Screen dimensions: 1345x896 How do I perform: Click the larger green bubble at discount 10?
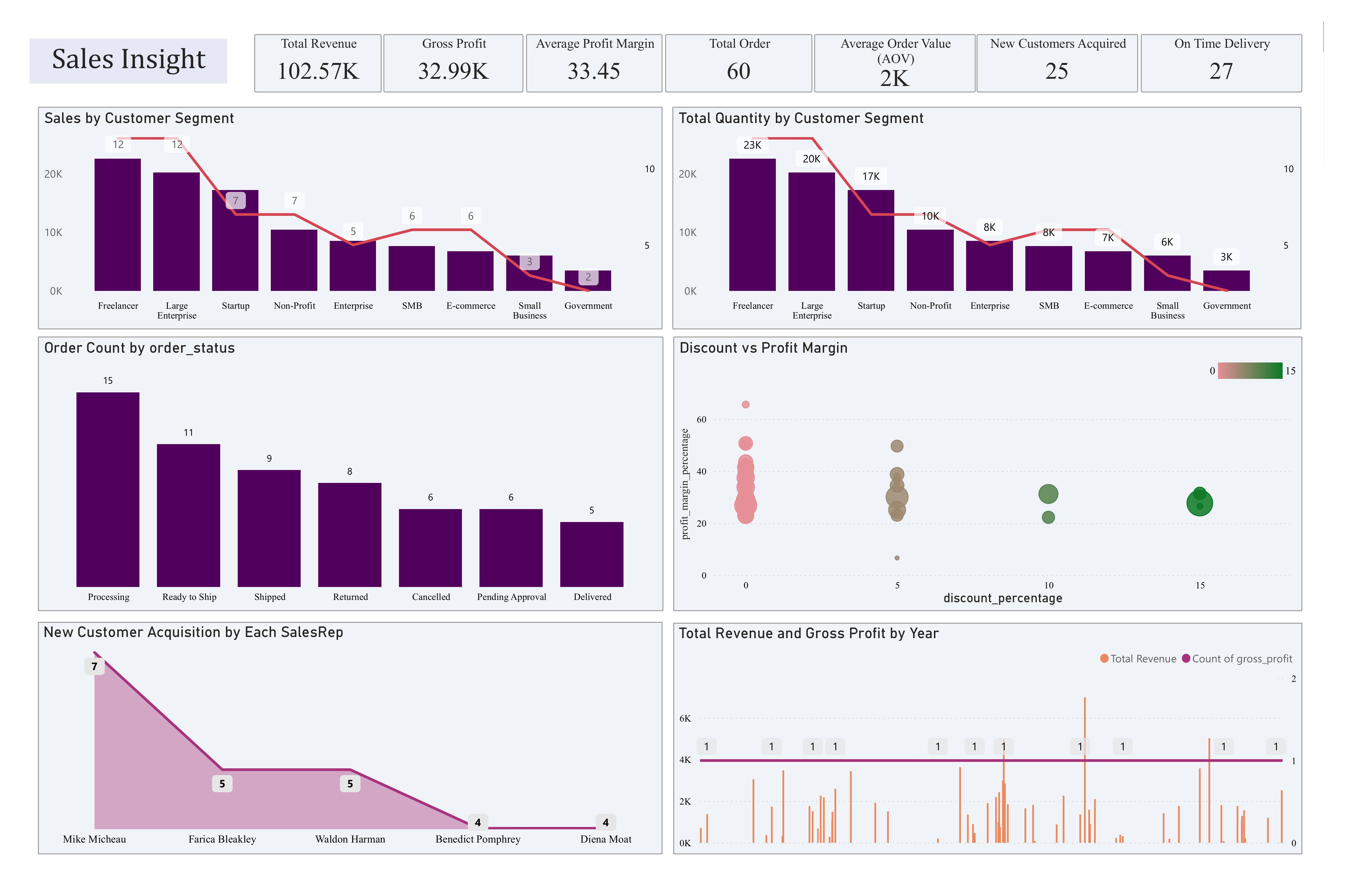(1048, 494)
